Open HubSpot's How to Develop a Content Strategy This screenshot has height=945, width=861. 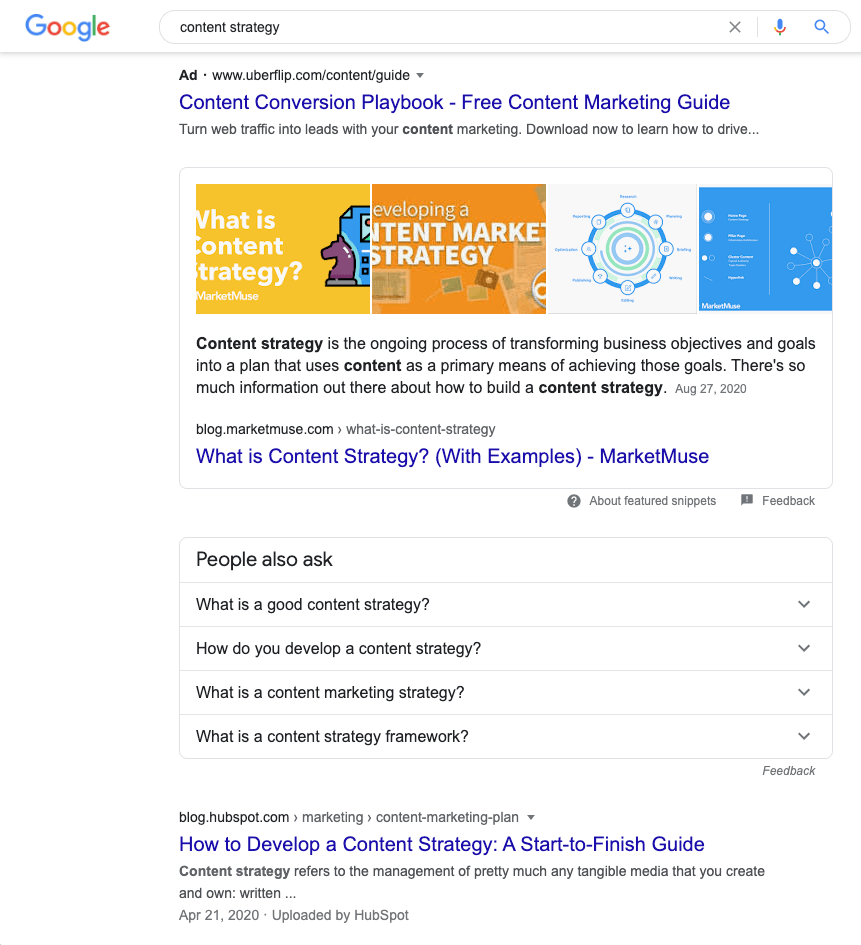tap(441, 844)
